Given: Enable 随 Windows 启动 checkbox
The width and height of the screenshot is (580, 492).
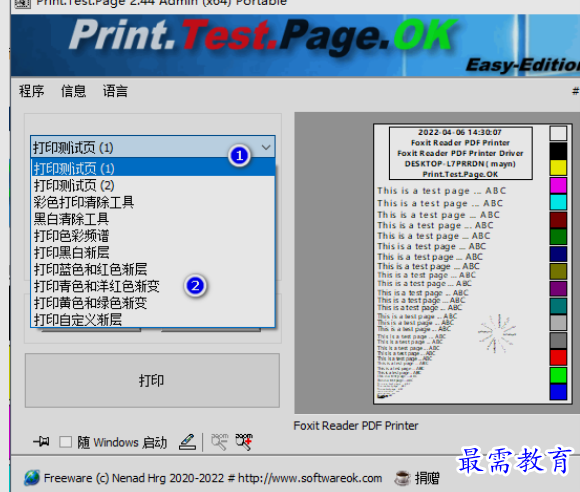Looking at the screenshot, I should click(65, 442).
